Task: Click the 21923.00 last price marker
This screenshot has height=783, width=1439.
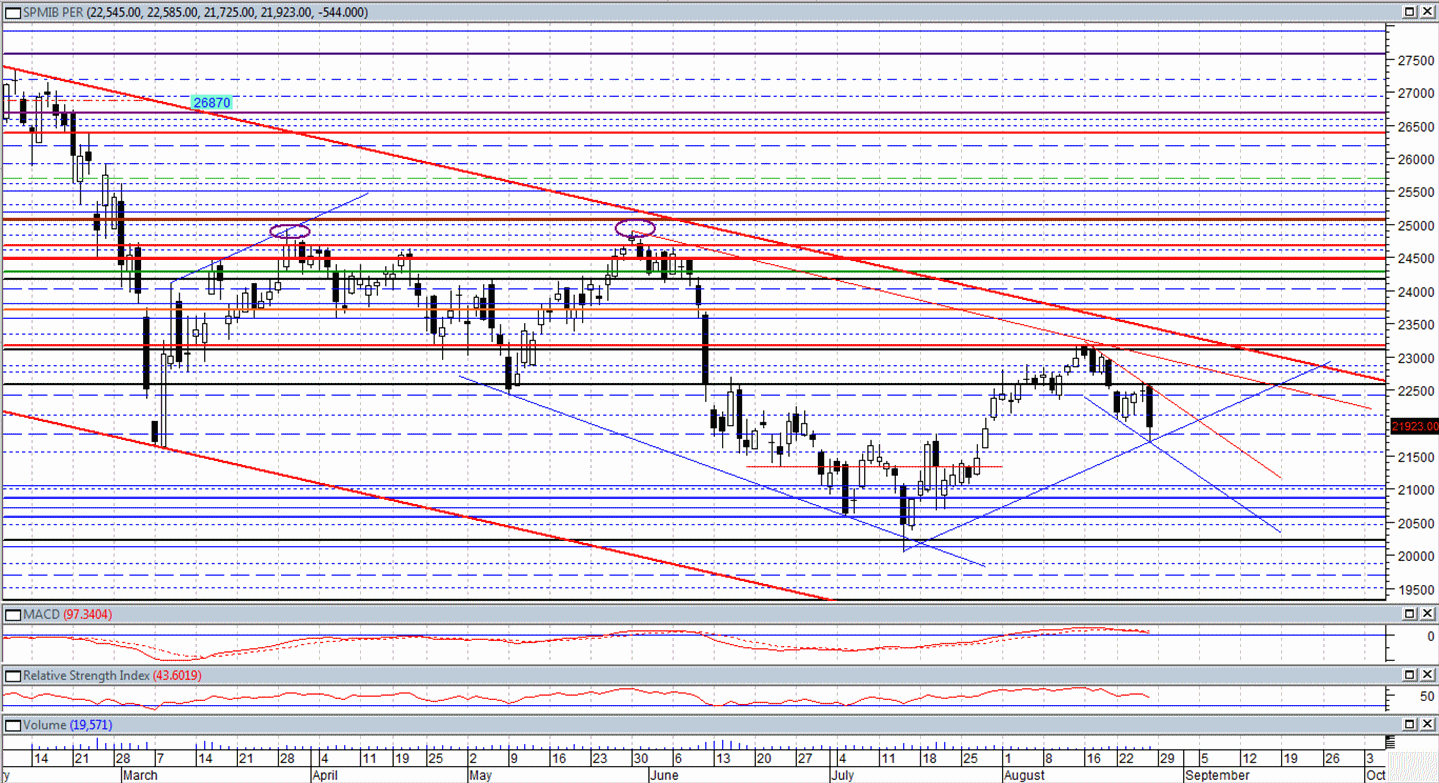Action: (x=1413, y=427)
